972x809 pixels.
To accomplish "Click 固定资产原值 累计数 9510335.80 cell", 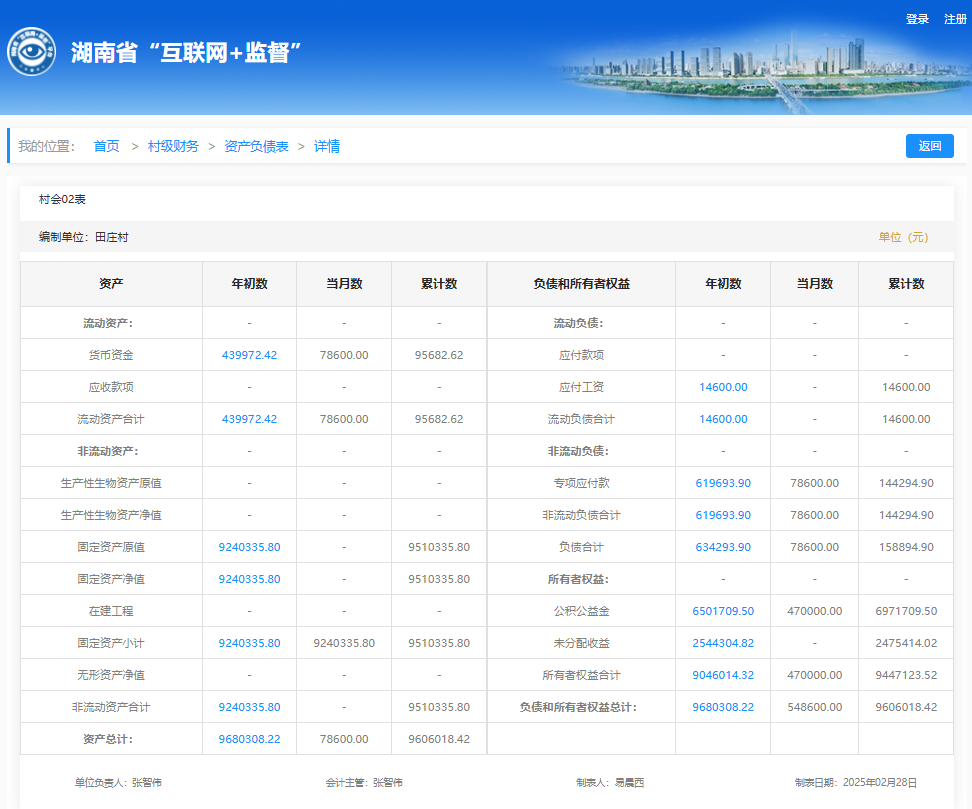I will pos(439,547).
